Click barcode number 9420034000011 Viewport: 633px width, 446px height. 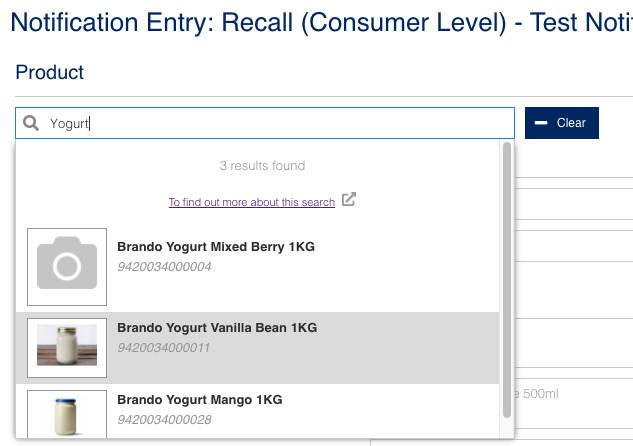point(163,348)
